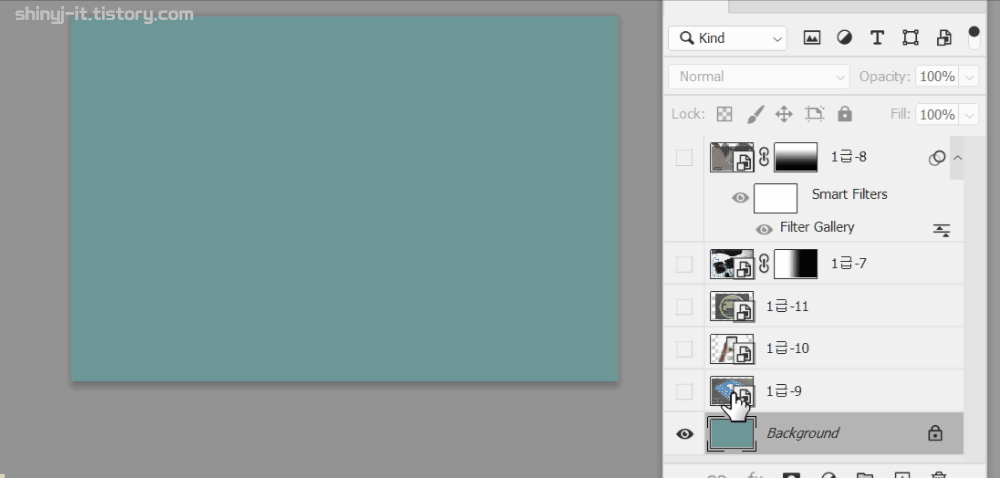The image size is (1000, 478).
Task: Click the Fill value field
Action: point(937,115)
